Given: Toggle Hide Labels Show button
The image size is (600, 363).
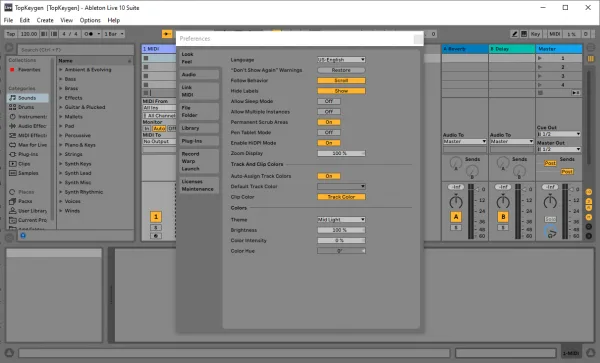Looking at the screenshot, I should [x=341, y=91].
